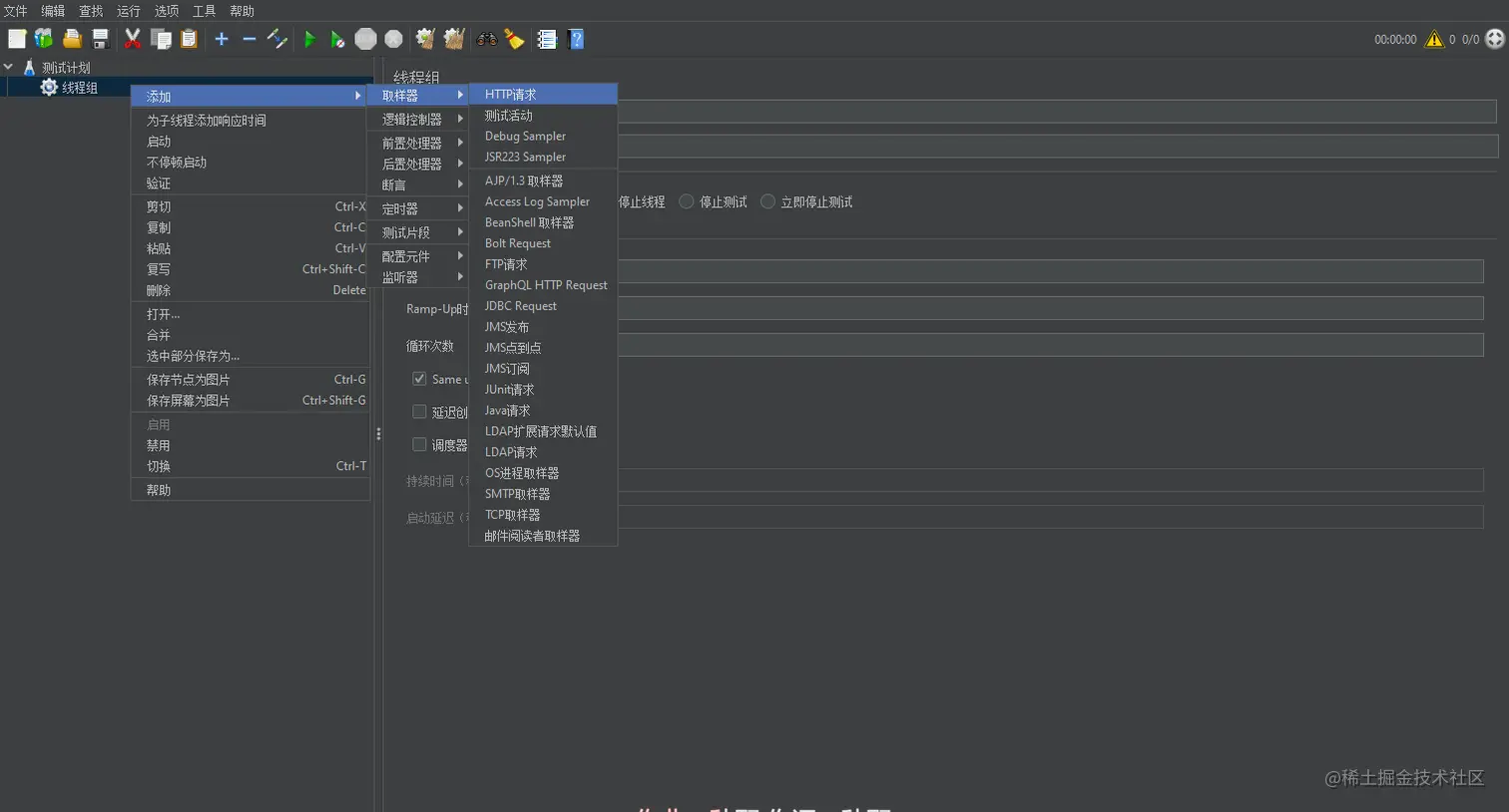Open the 运行 menu
This screenshot has width=1509, height=812.
click(x=129, y=11)
